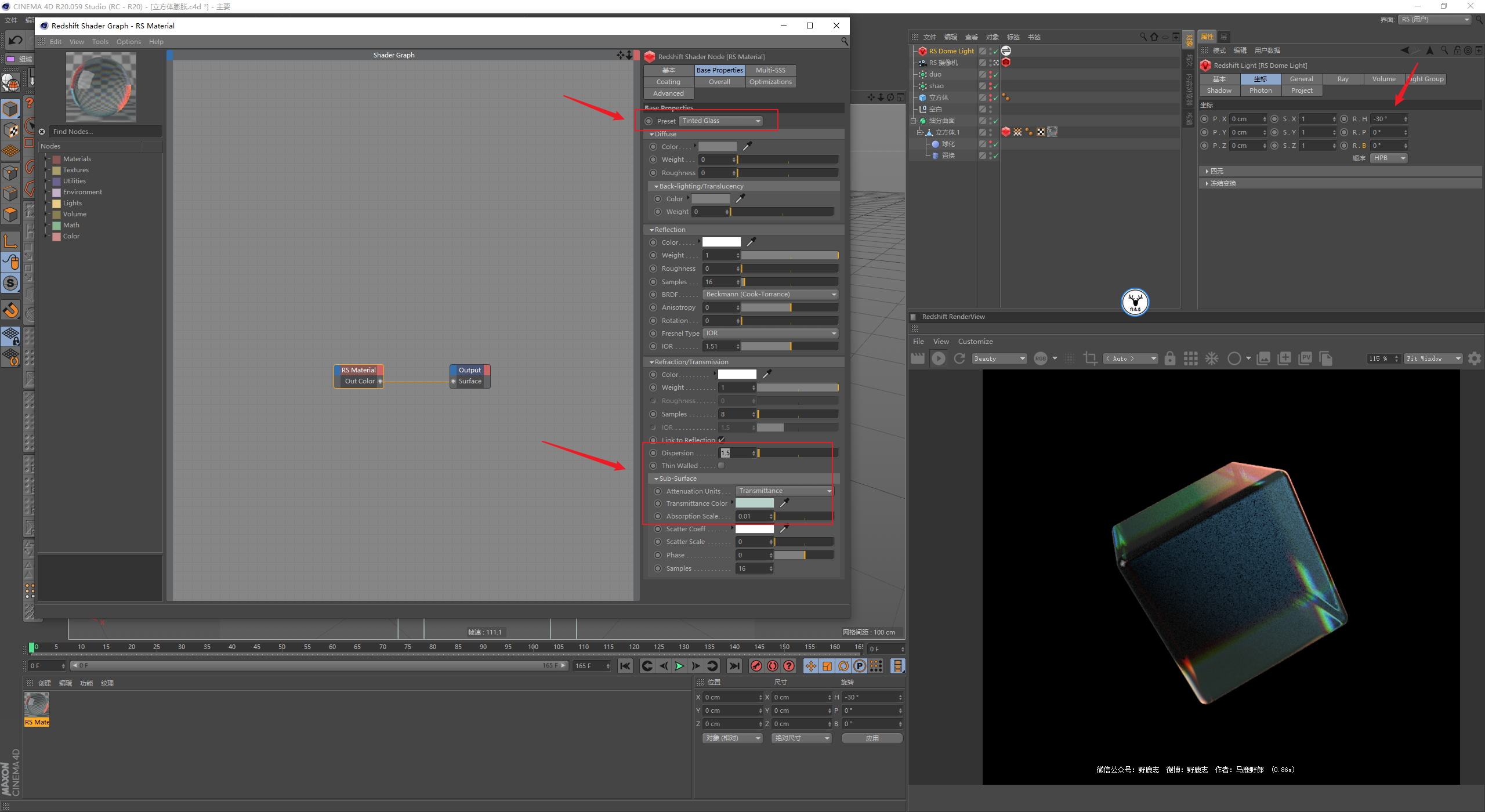Screen dimensions: 1485x812
Task: Click the Reflection Color white swatch
Action: 722,242
